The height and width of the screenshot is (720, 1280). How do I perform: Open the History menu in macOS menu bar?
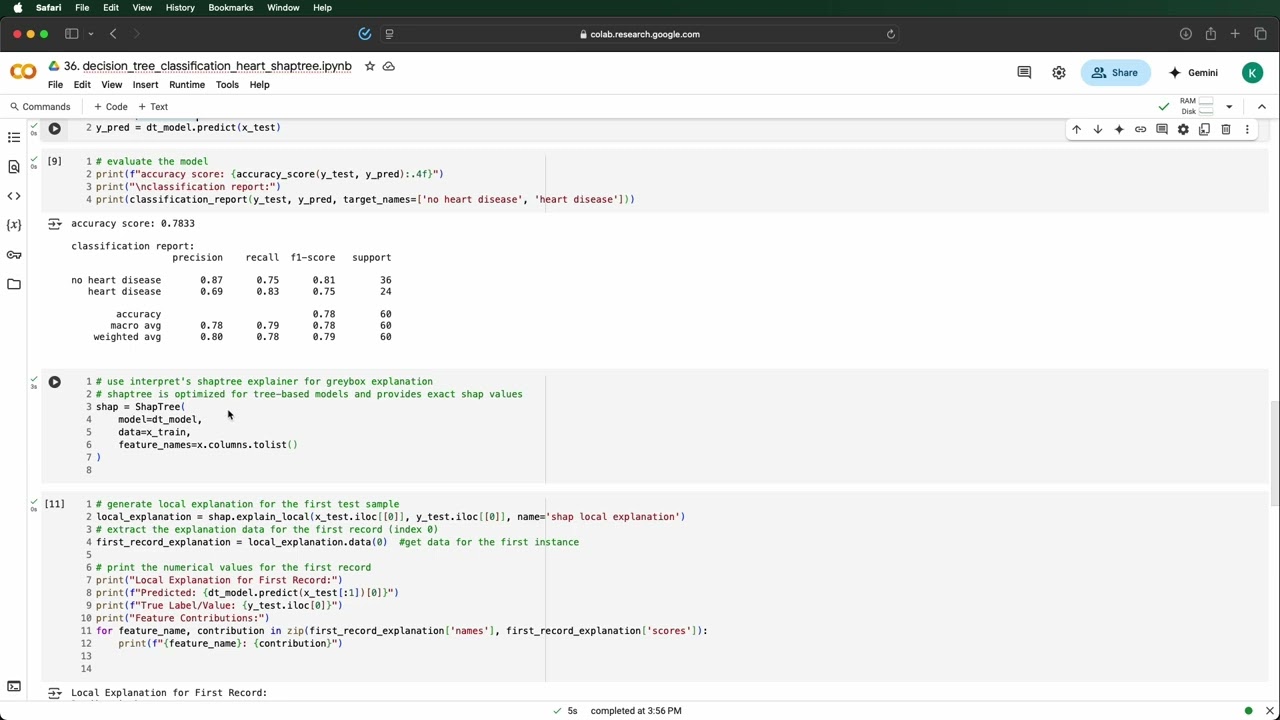point(180,8)
